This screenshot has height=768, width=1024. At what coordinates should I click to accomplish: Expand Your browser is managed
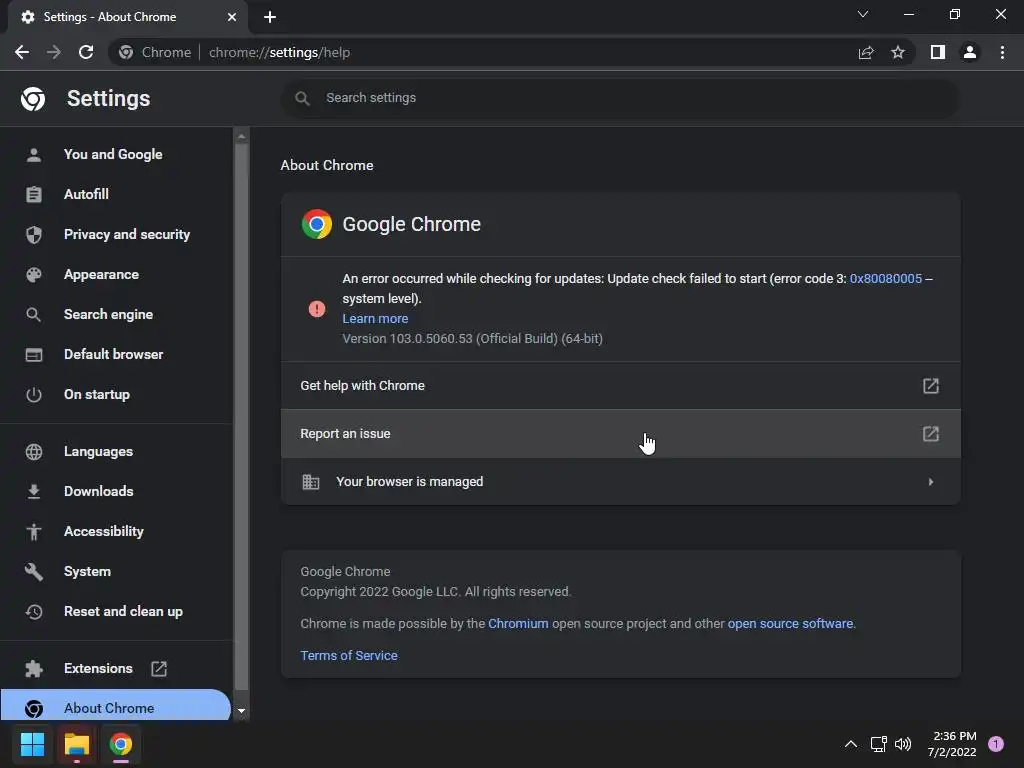(x=620, y=482)
